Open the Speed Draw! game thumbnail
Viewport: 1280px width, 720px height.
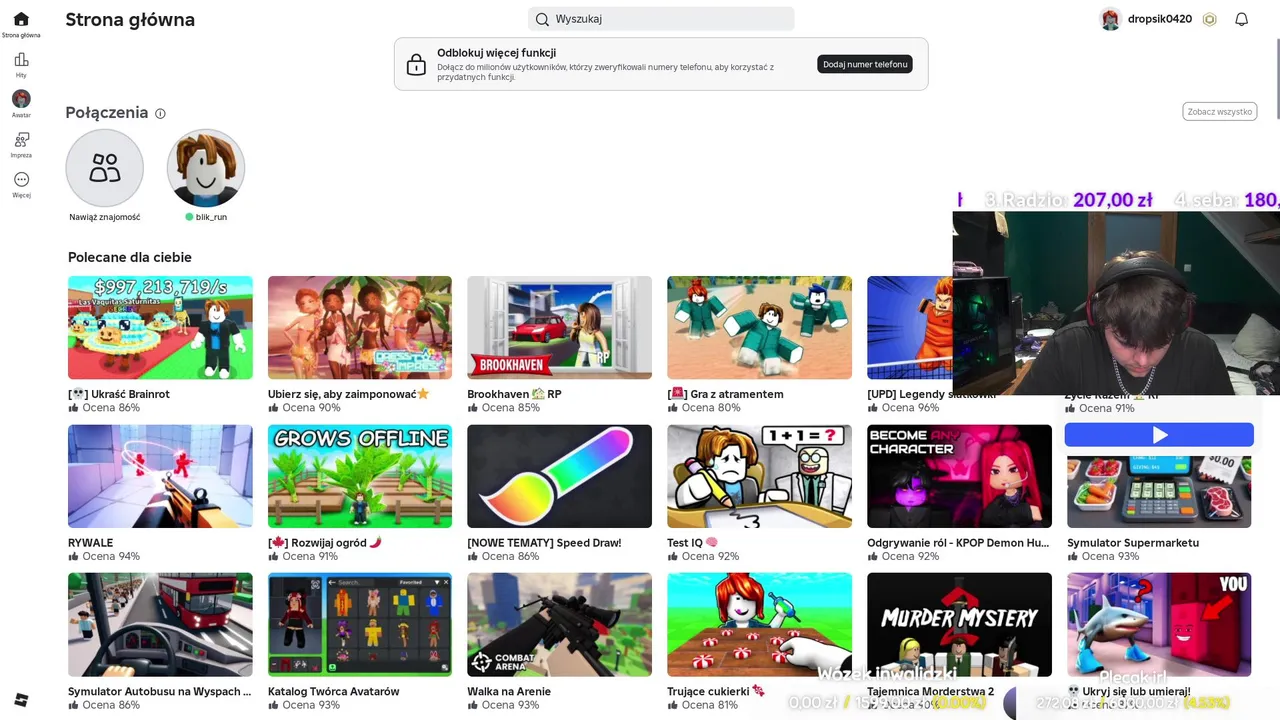(560, 476)
